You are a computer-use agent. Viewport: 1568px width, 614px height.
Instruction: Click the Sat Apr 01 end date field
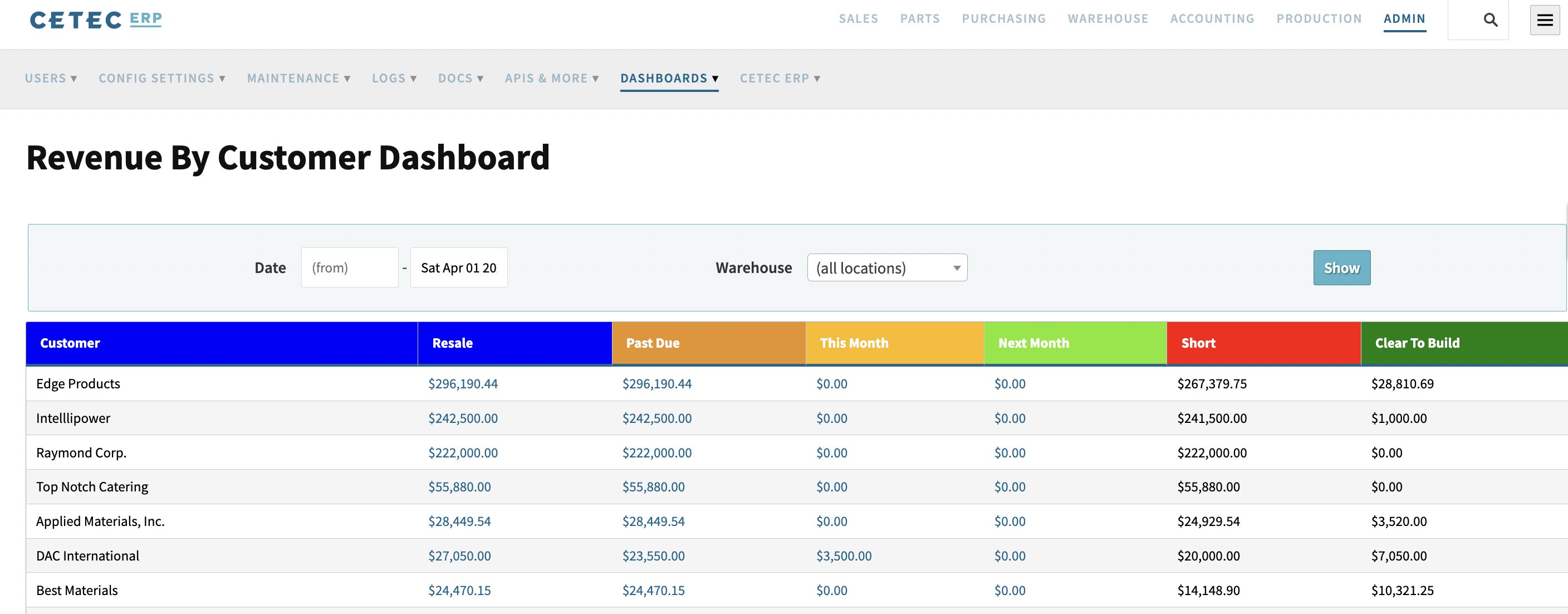[458, 268]
